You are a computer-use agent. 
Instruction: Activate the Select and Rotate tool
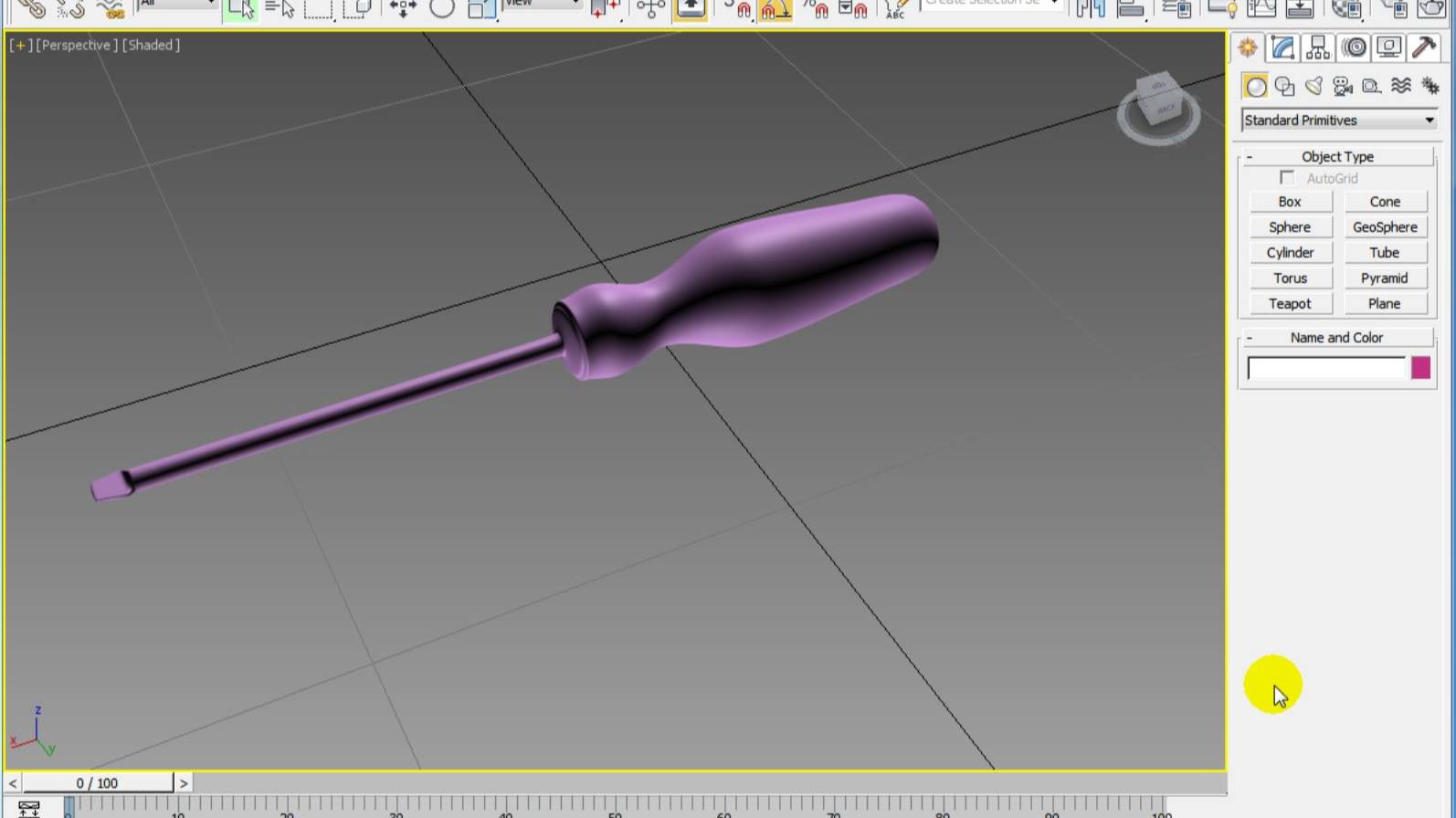(x=441, y=8)
